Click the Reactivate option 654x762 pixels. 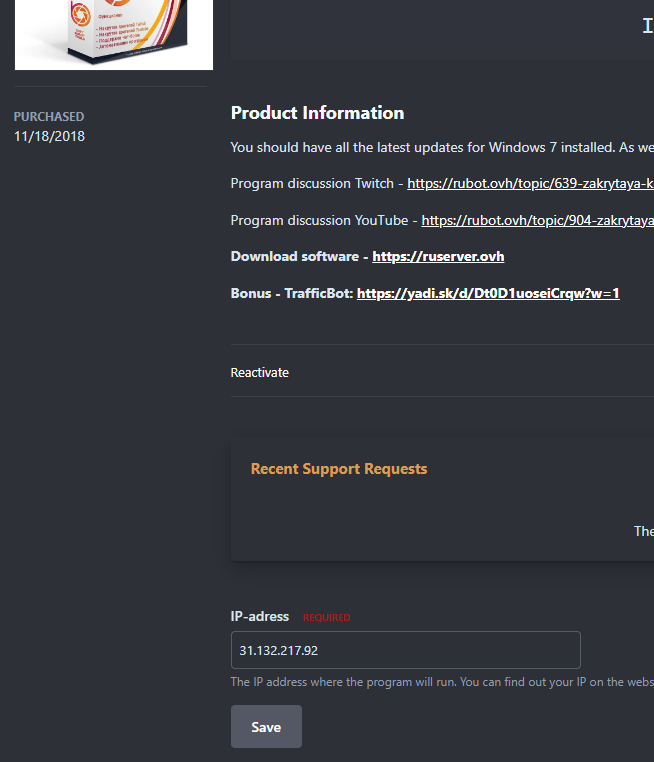260,372
